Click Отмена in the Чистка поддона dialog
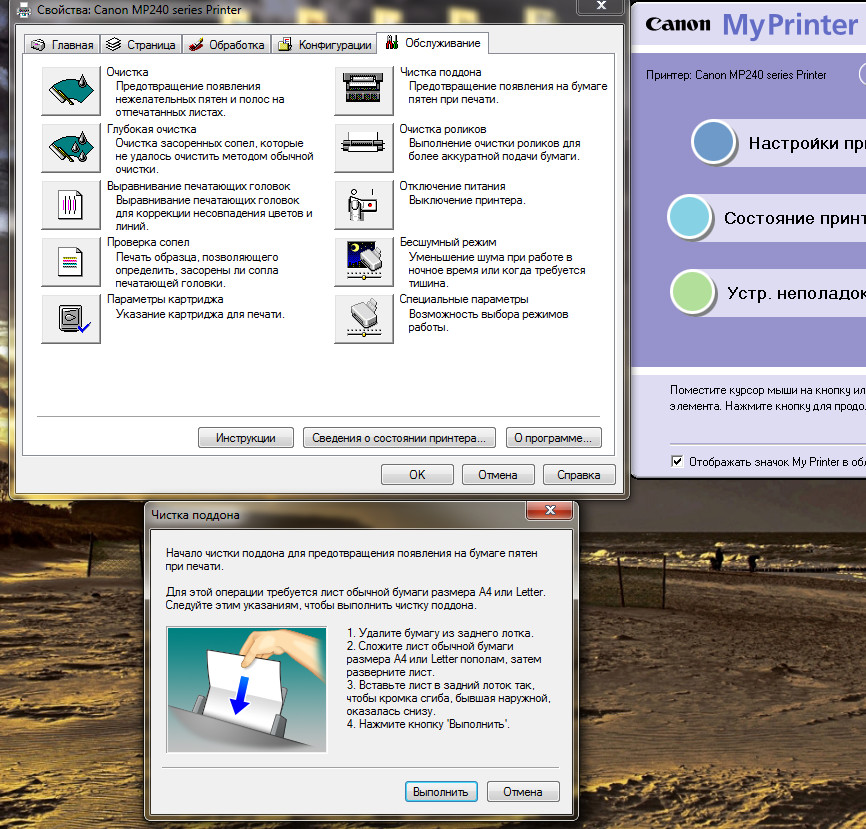This screenshot has height=829, width=866. click(x=522, y=792)
